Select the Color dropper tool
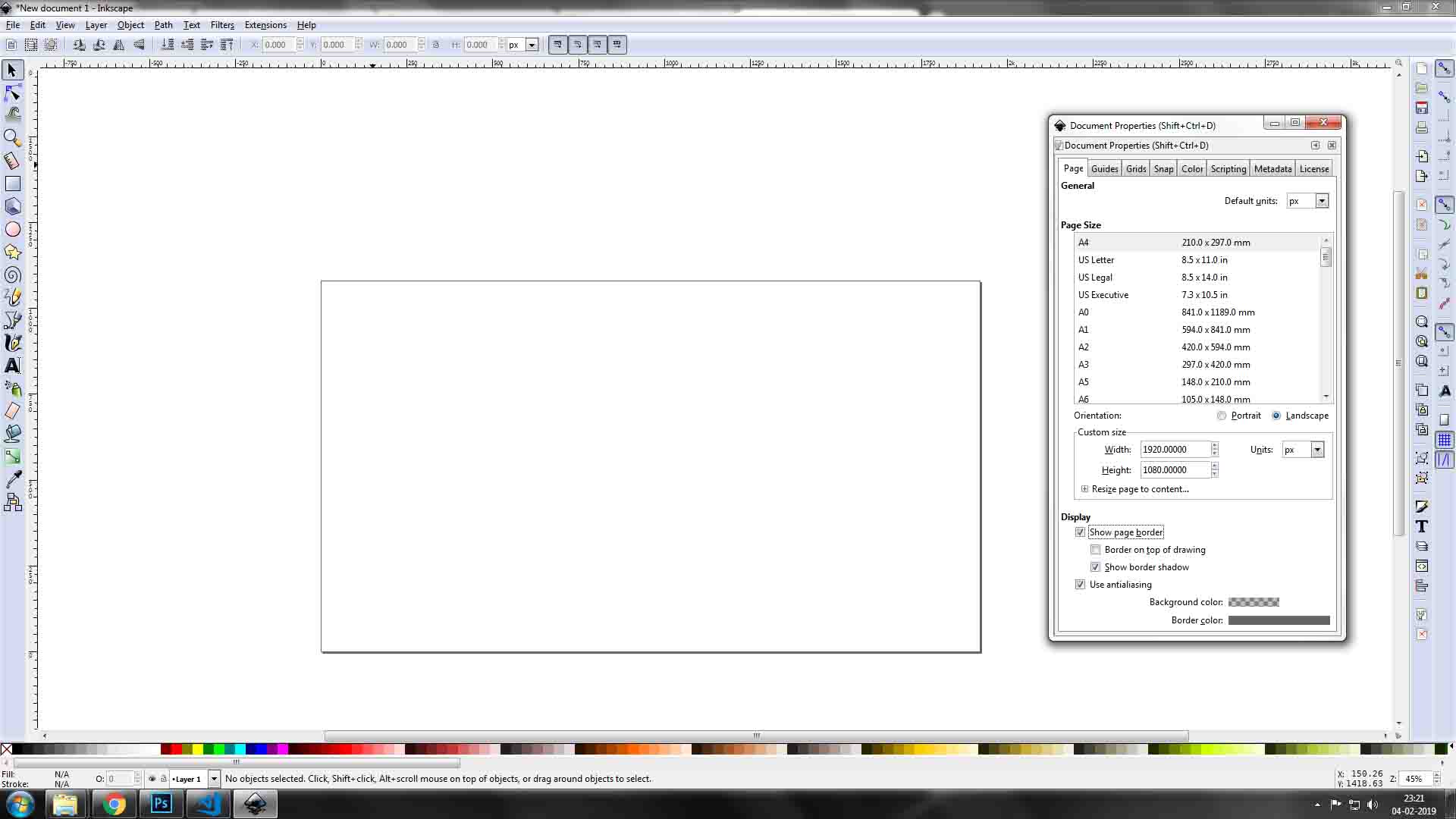This screenshot has width=1456, height=819. click(12, 479)
